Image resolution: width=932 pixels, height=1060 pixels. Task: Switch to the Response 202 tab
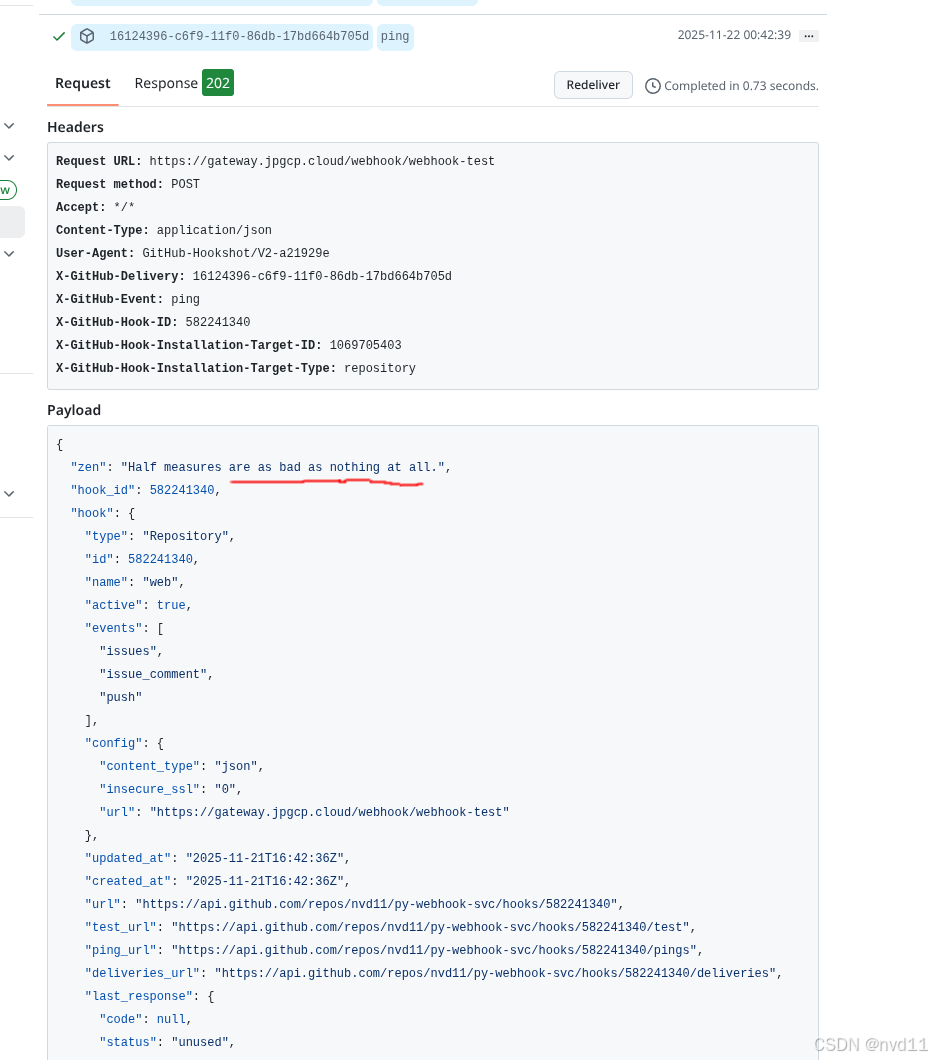184,83
